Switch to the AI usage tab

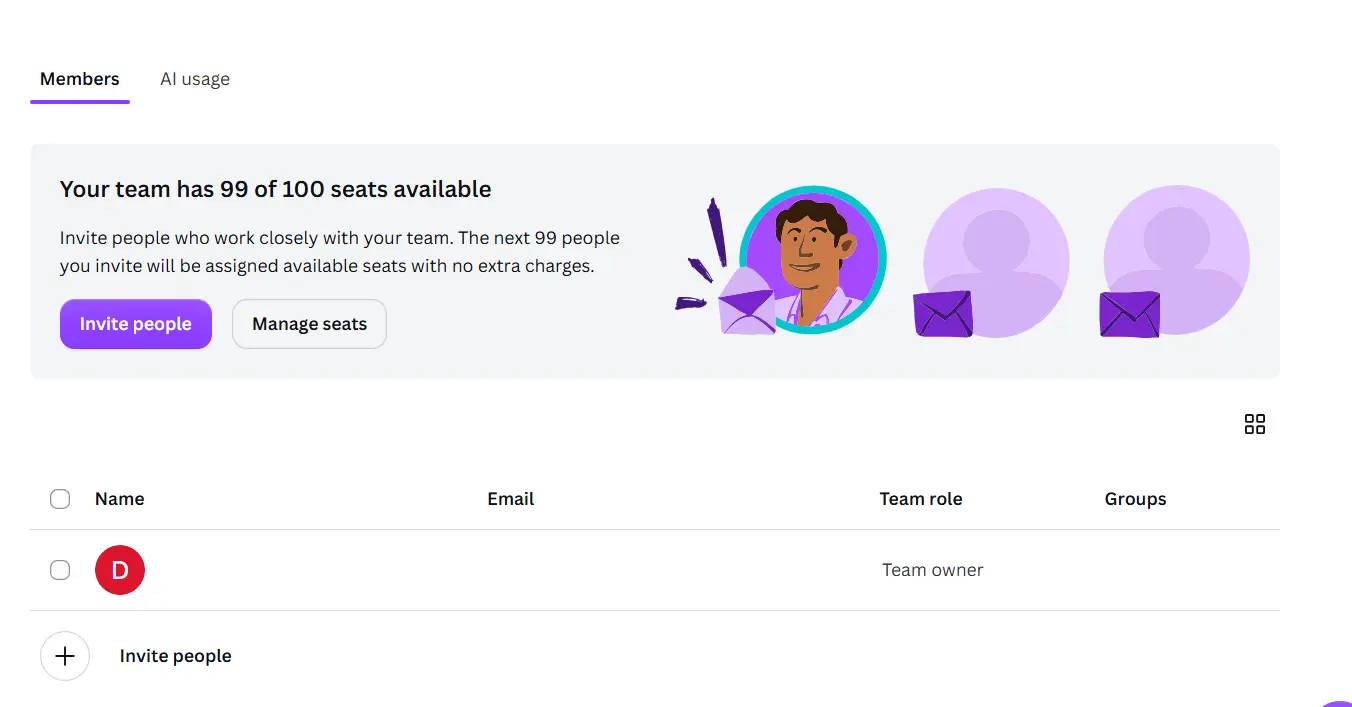pyautogui.click(x=195, y=79)
